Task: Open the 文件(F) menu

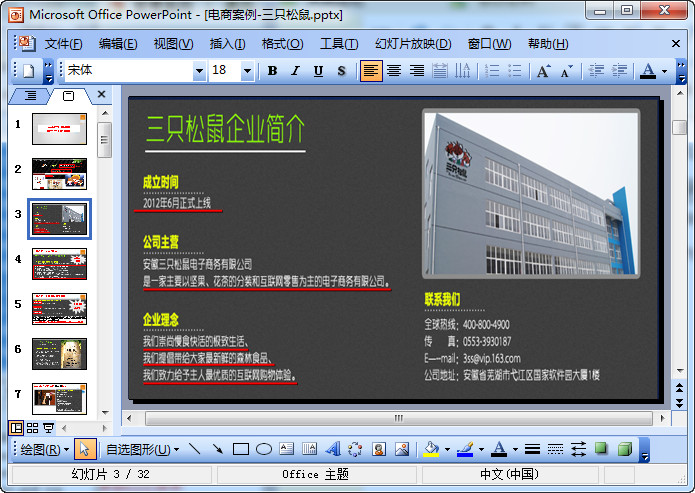Action: point(63,44)
